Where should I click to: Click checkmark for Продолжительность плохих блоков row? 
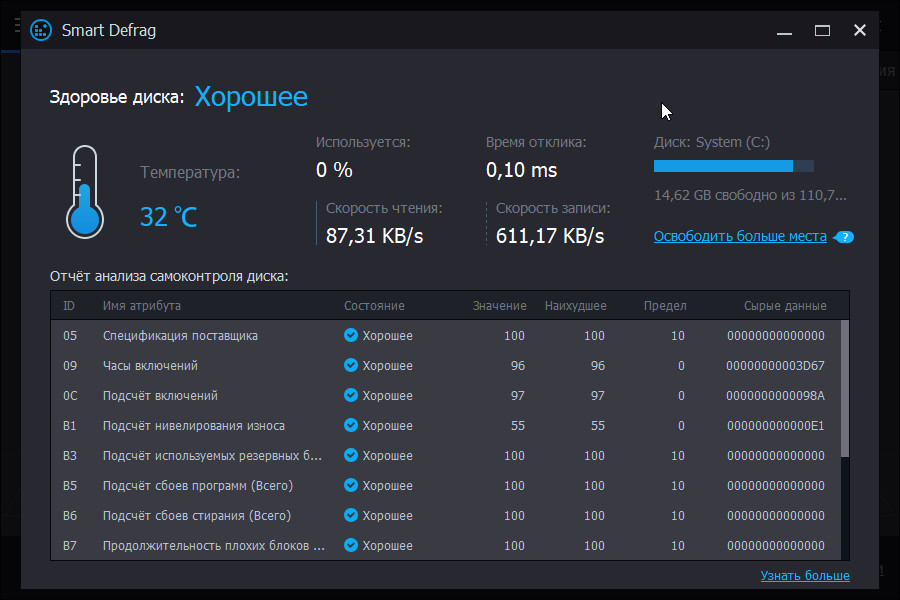tap(349, 545)
